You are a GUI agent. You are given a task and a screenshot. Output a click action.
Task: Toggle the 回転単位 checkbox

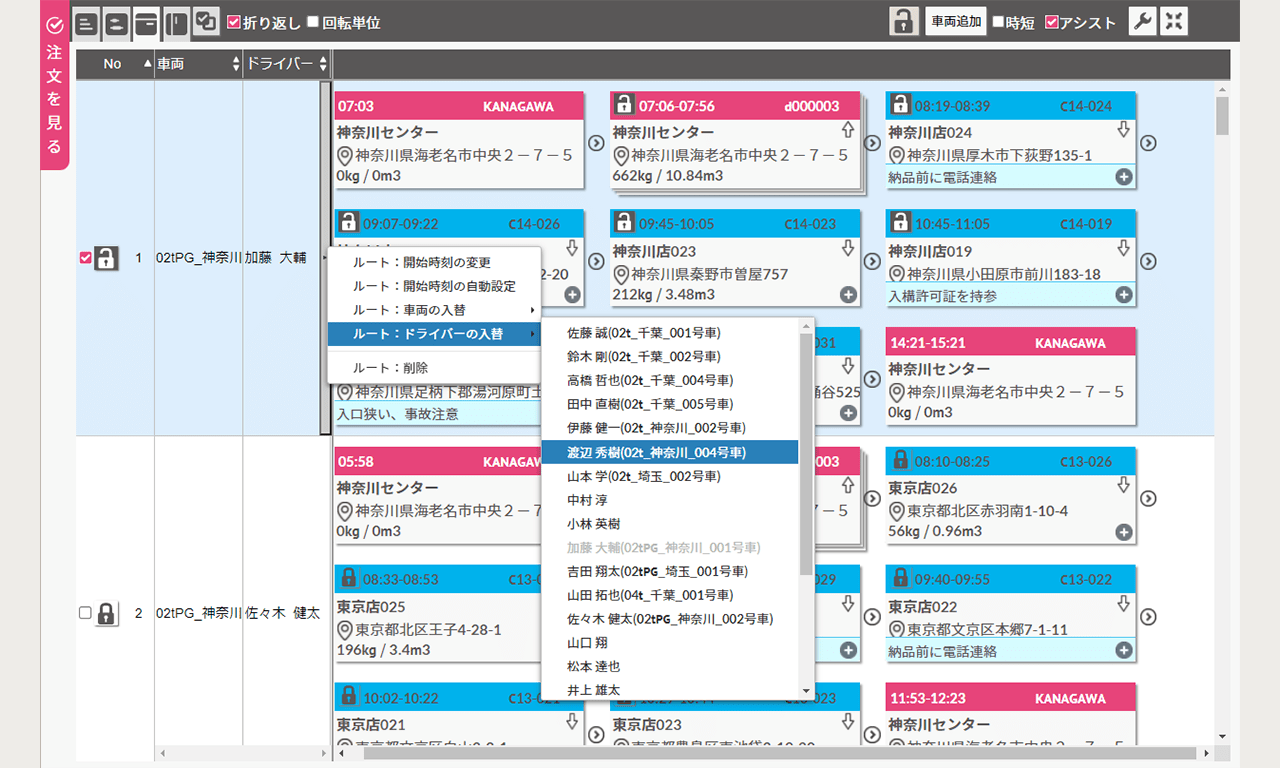(x=313, y=22)
